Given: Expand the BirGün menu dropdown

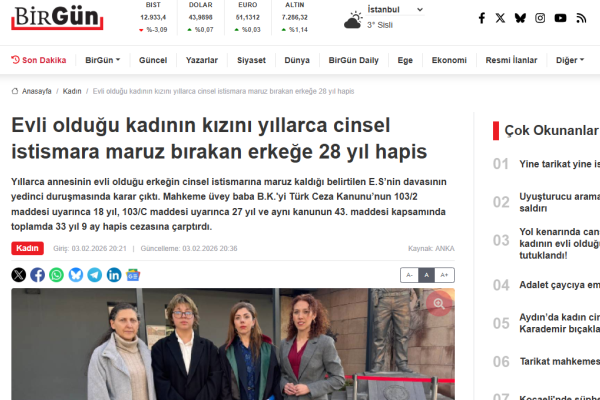Looking at the screenshot, I should (x=103, y=60).
